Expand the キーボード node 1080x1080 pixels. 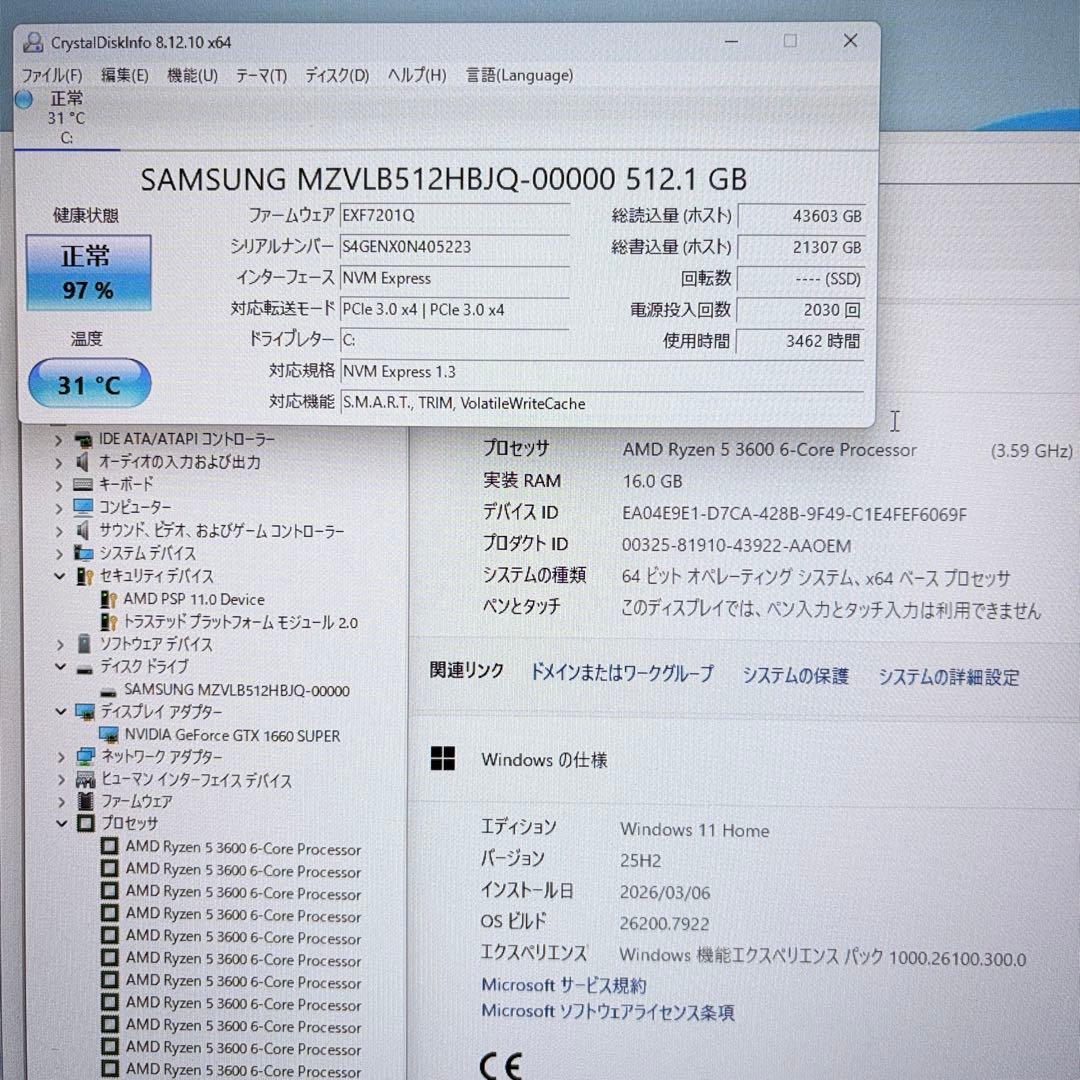(x=59, y=485)
